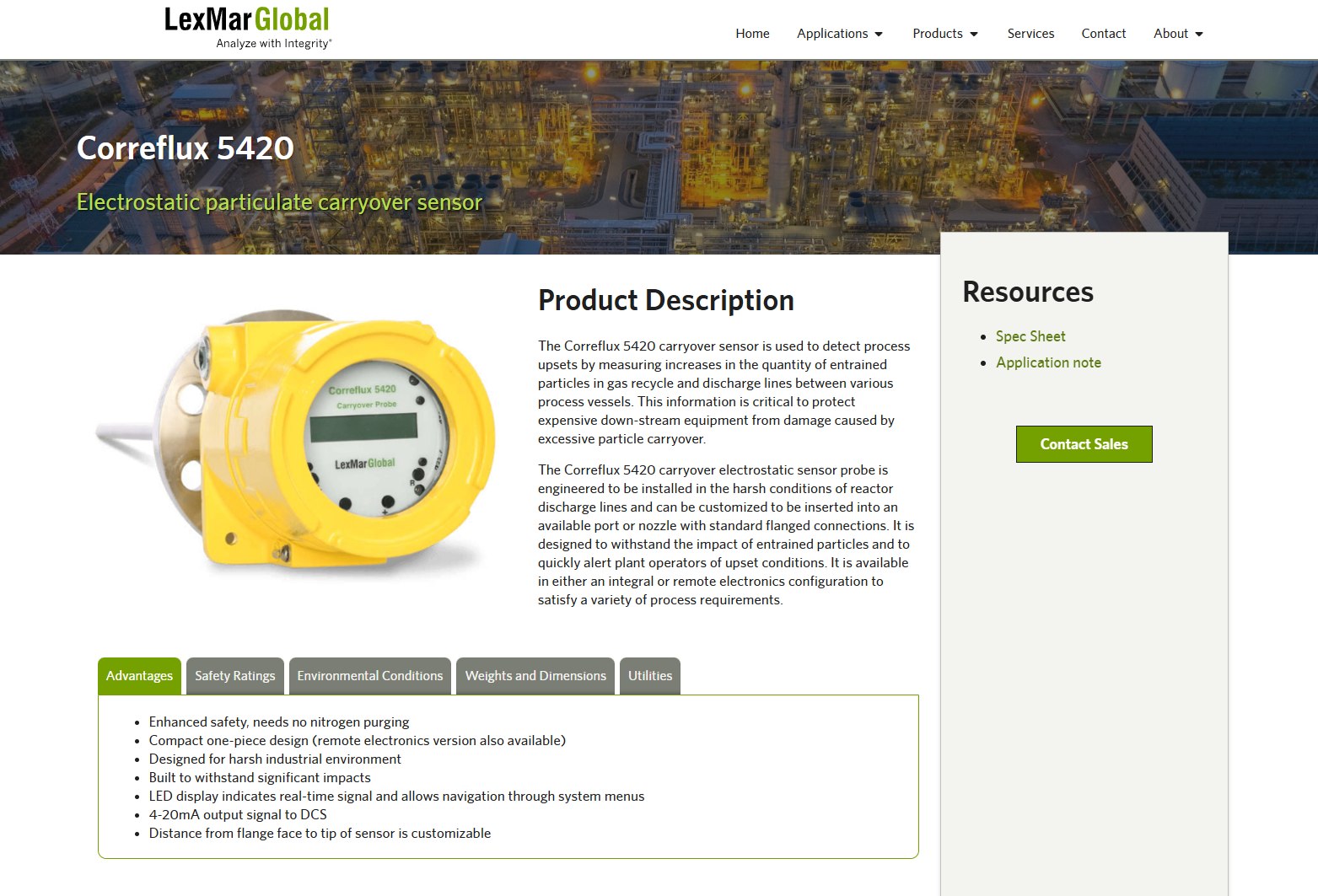Open the Application note link

[1048, 362]
